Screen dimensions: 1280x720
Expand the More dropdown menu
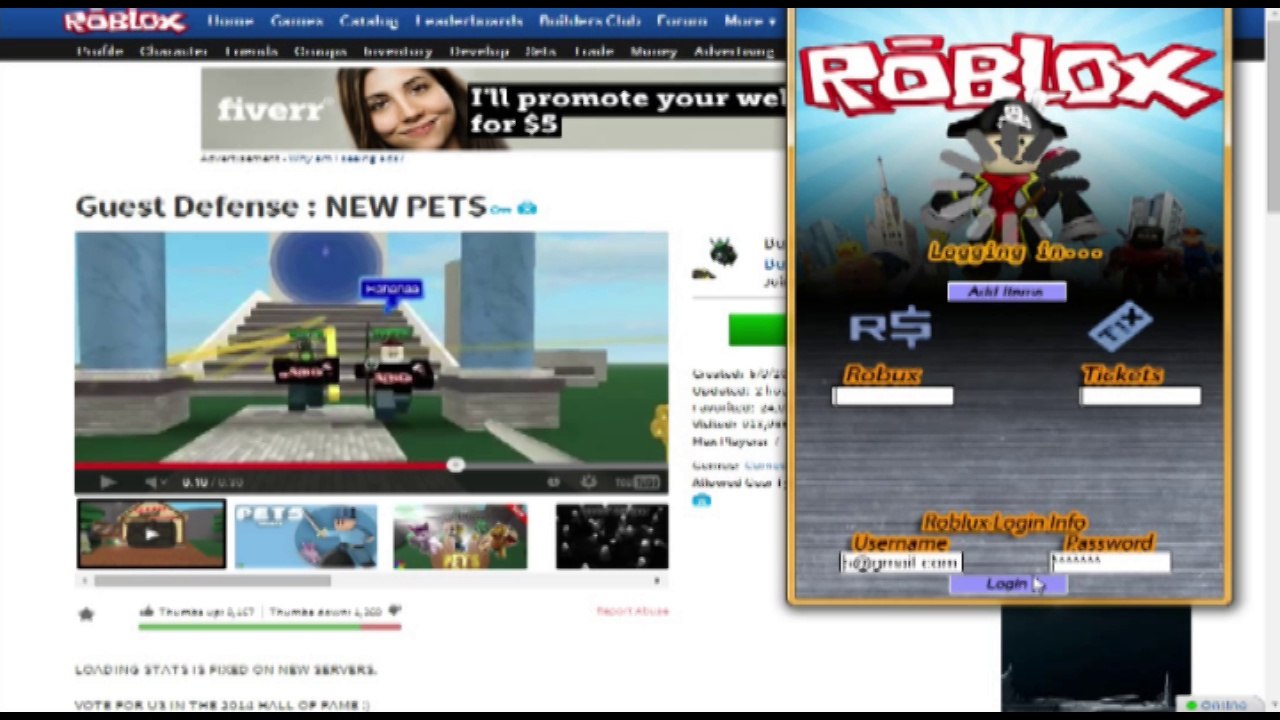tap(750, 21)
